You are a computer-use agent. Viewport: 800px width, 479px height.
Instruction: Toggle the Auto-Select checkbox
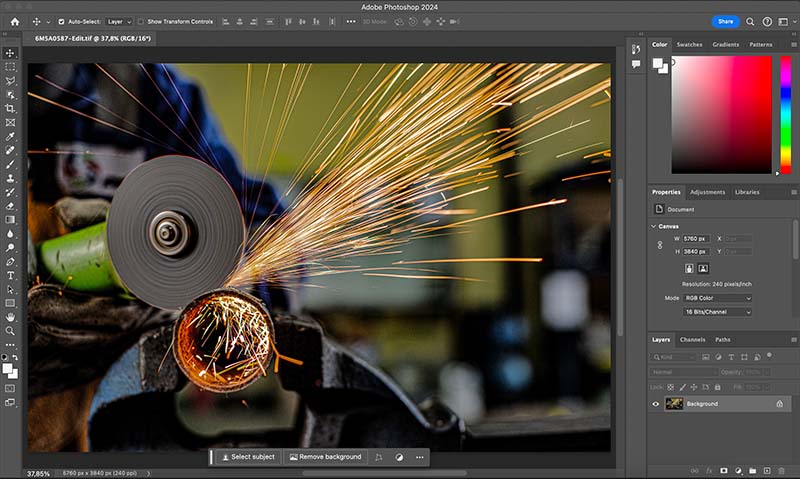coord(62,21)
